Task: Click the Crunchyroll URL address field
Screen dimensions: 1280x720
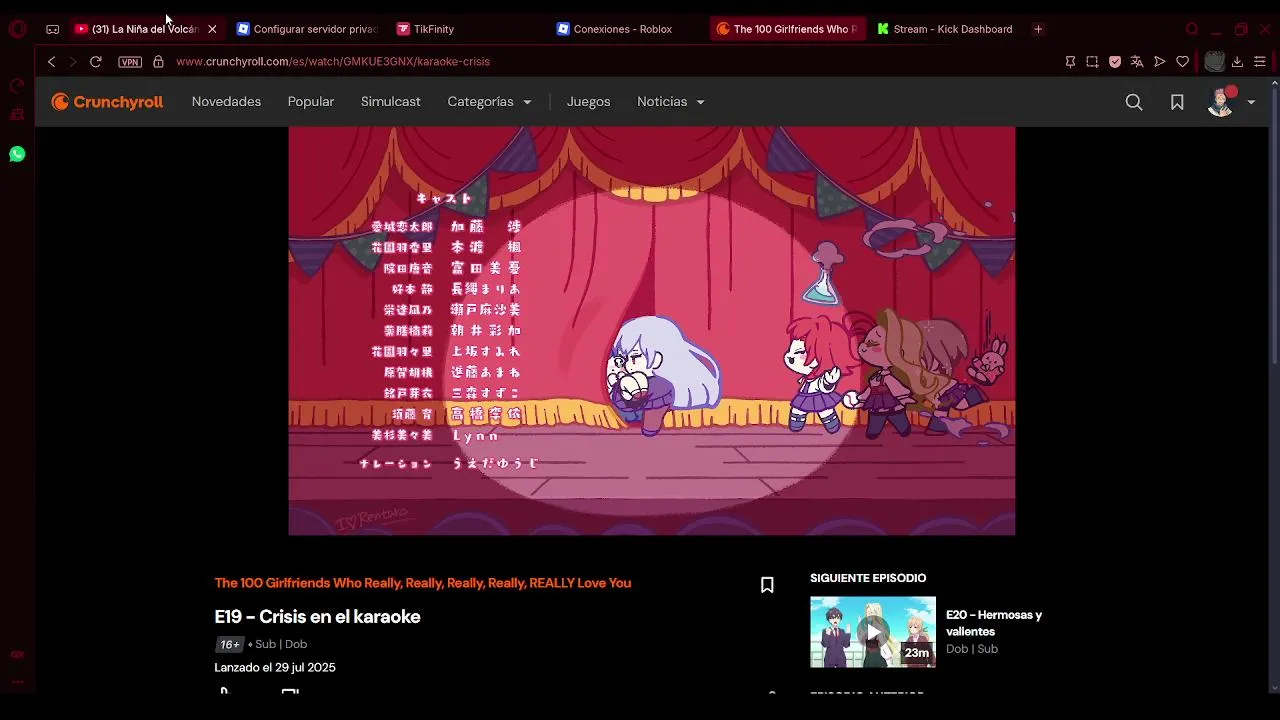Action: (333, 62)
